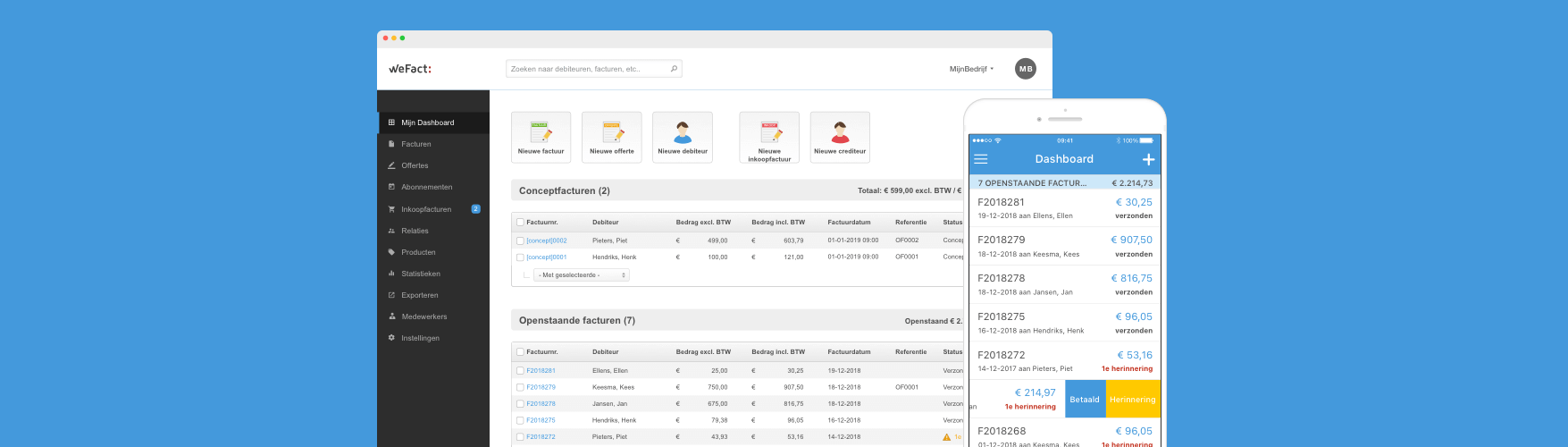Image resolution: width=1568 pixels, height=447 pixels.
Task: Toggle select-all checkbox in Conceptfacturen table header
Action: pyautogui.click(x=520, y=223)
